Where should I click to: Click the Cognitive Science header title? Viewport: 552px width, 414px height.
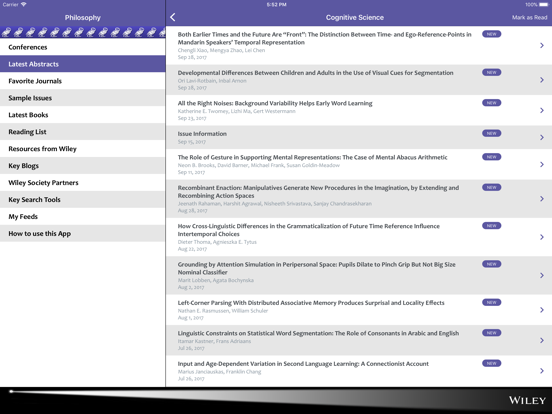[355, 18]
